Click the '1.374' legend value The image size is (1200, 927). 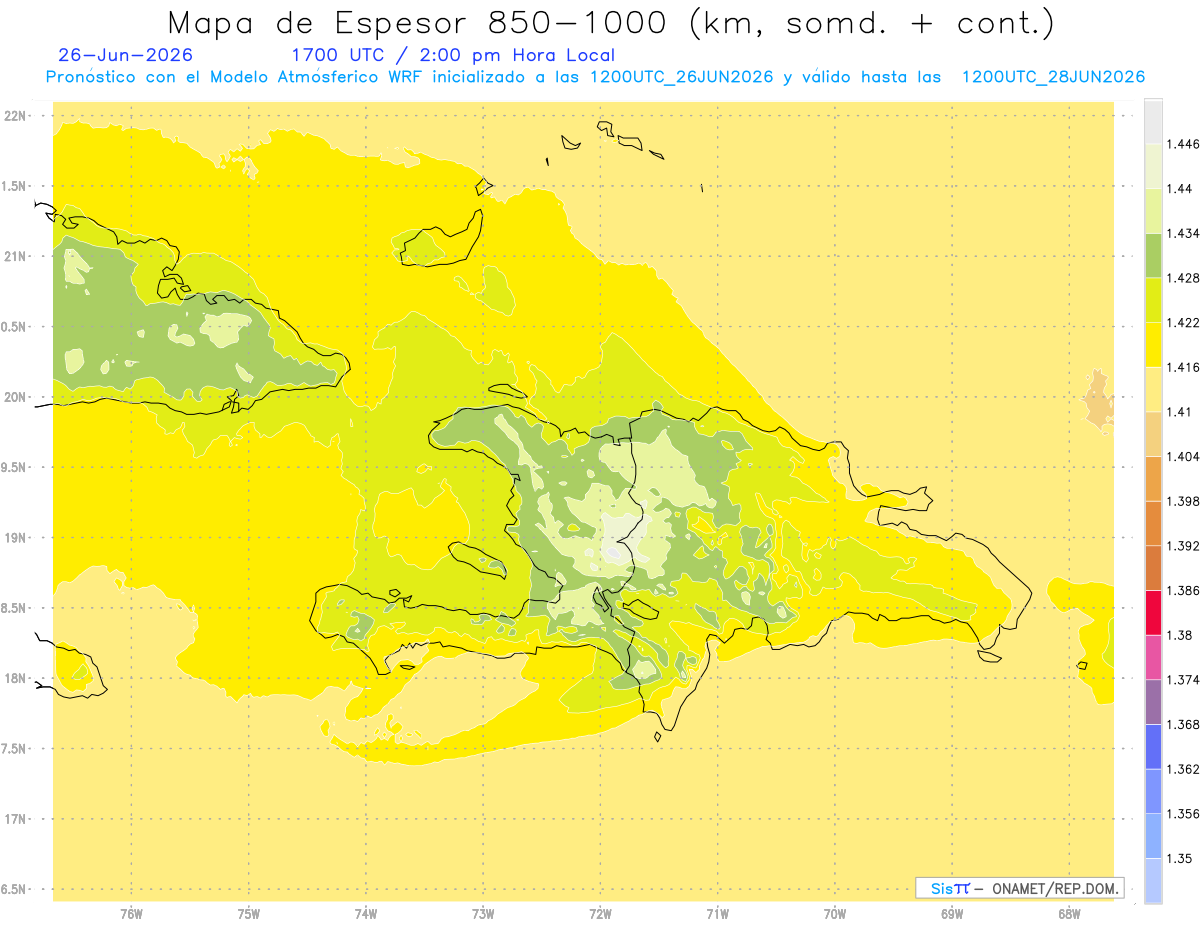(1183, 680)
